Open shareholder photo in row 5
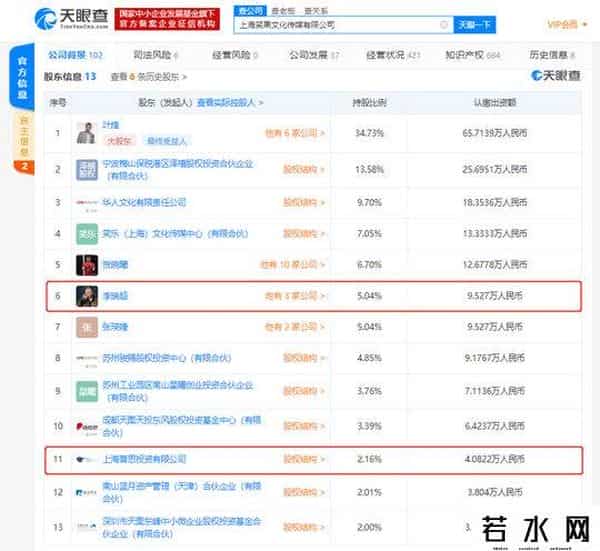The width and height of the screenshot is (600, 551). click(87, 265)
